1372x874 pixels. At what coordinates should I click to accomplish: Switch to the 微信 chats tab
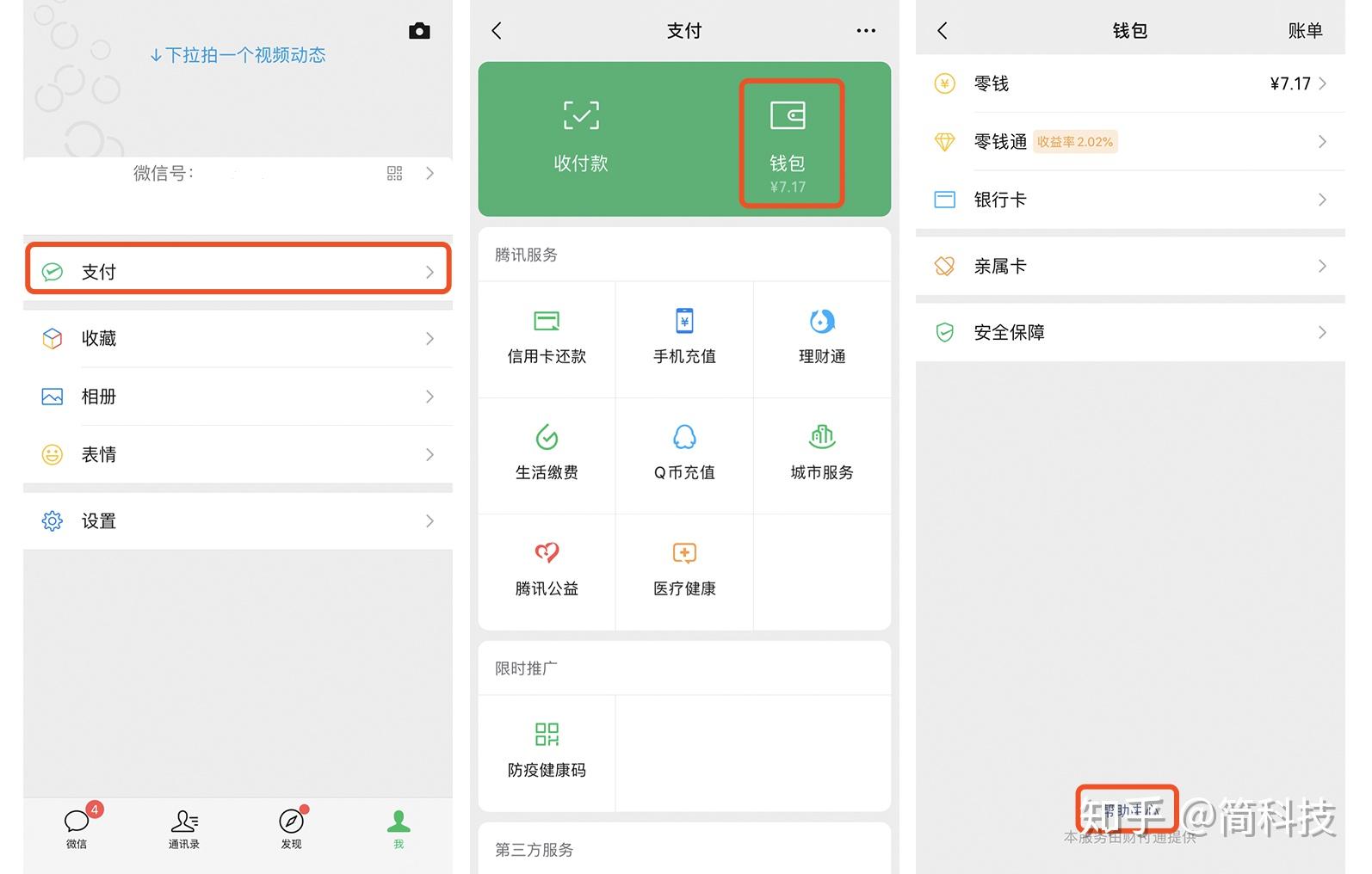point(77,828)
